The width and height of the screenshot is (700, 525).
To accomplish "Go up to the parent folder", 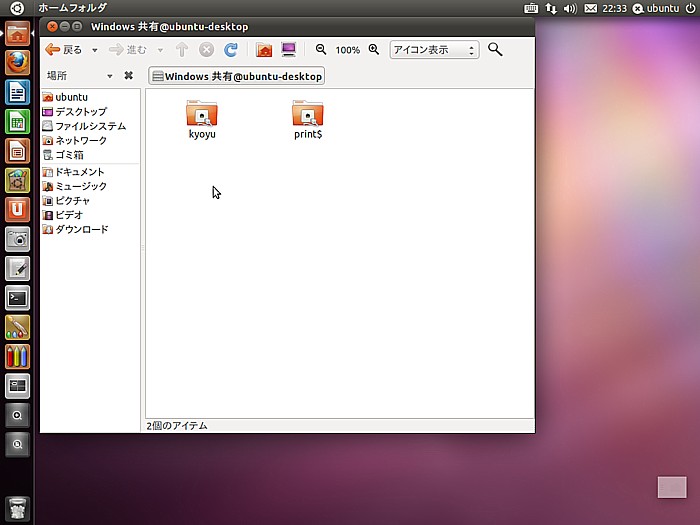I will pyautogui.click(x=182, y=50).
